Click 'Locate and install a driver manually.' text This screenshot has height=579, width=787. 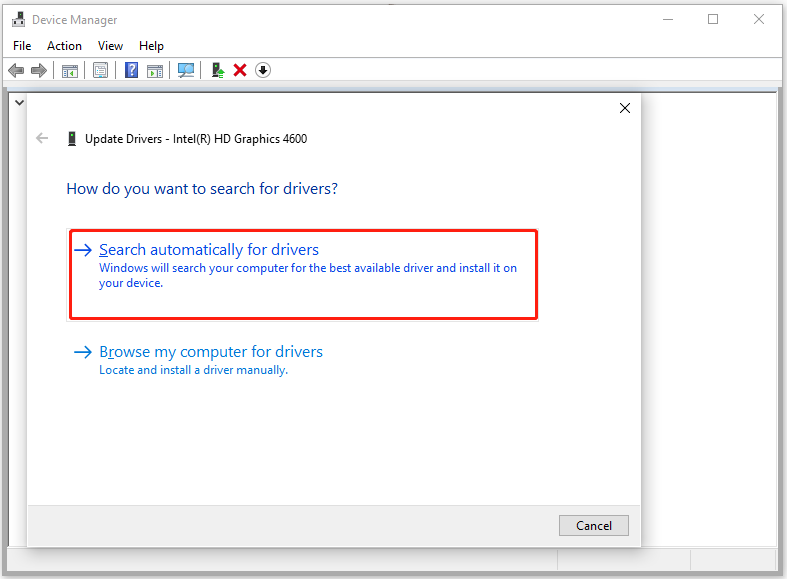[x=193, y=370]
